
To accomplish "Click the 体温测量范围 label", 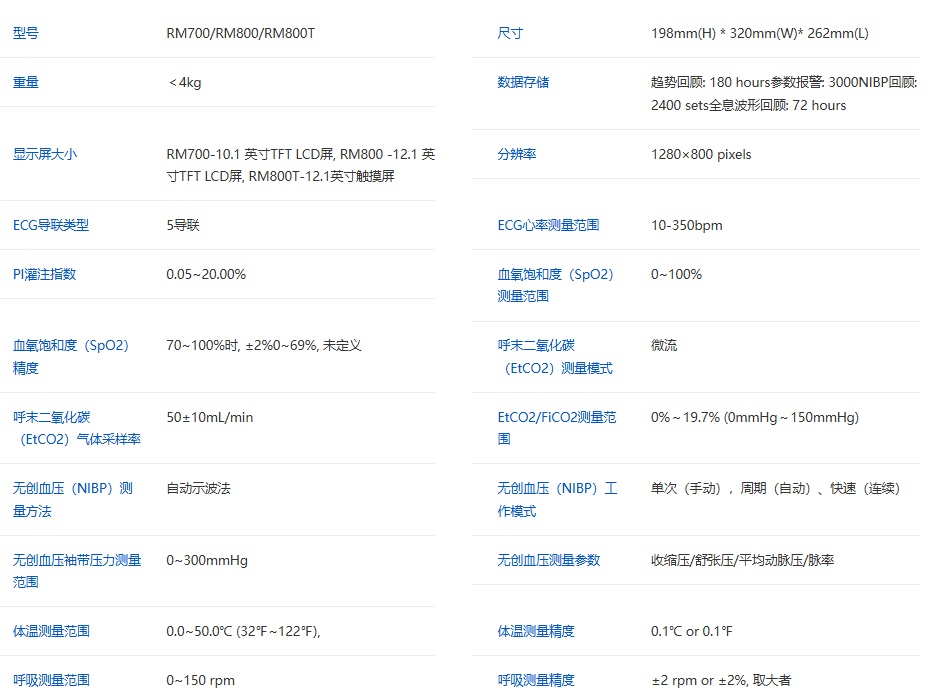I will point(45,631).
